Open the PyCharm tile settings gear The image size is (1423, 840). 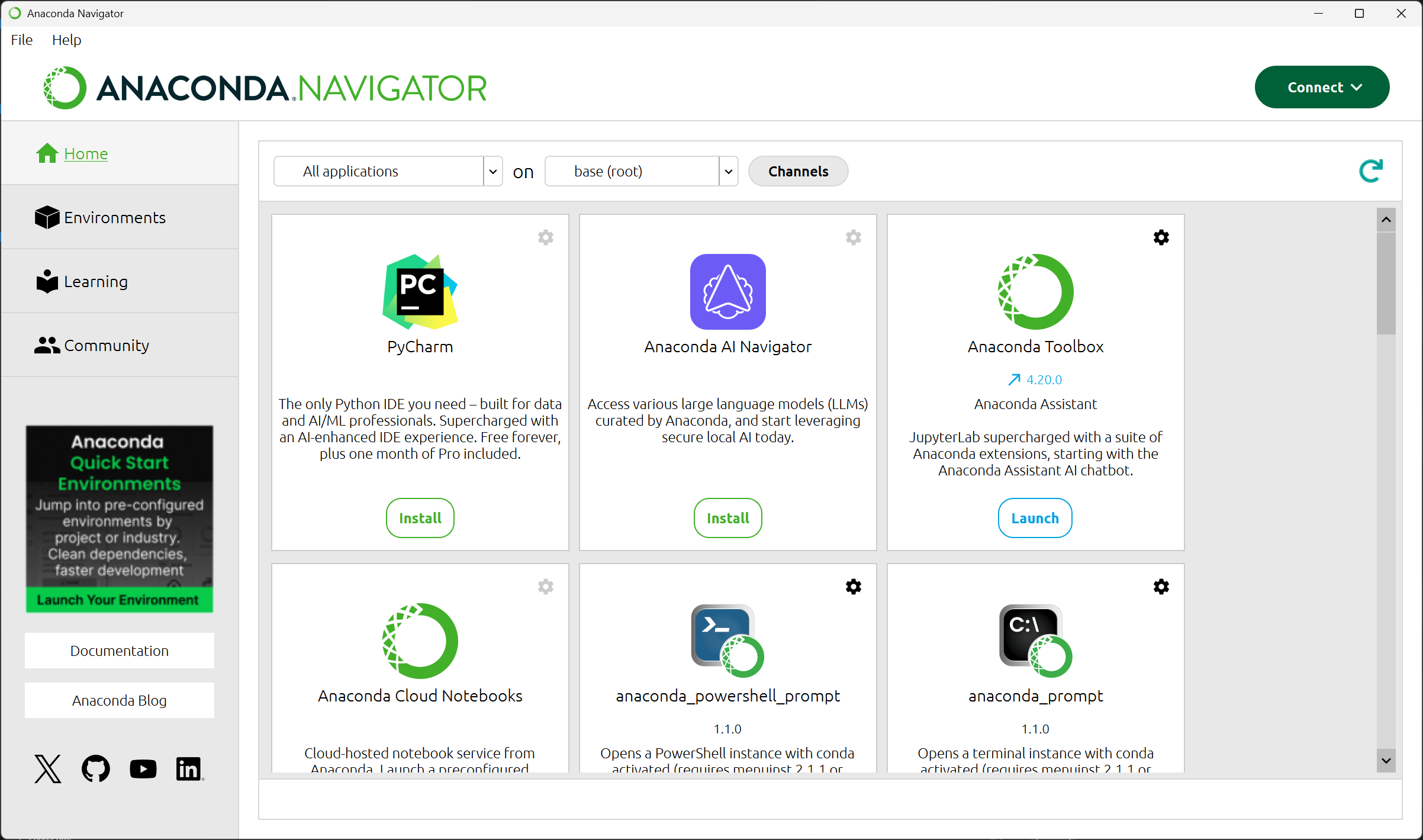(545, 237)
